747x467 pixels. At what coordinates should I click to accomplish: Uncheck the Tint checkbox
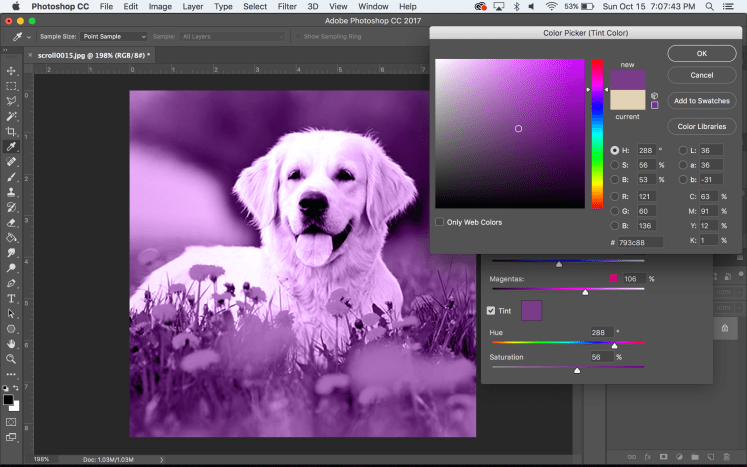click(x=490, y=311)
